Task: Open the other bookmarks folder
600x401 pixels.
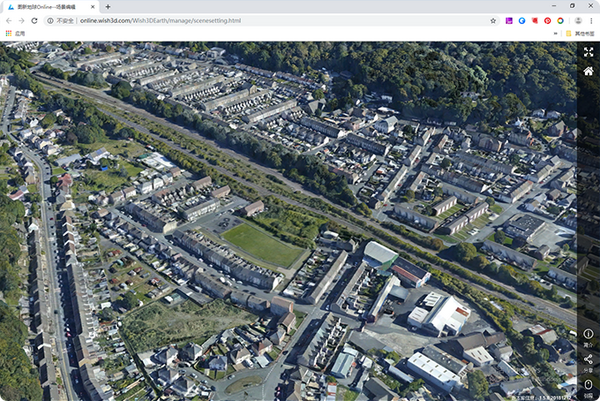Action: (x=580, y=34)
